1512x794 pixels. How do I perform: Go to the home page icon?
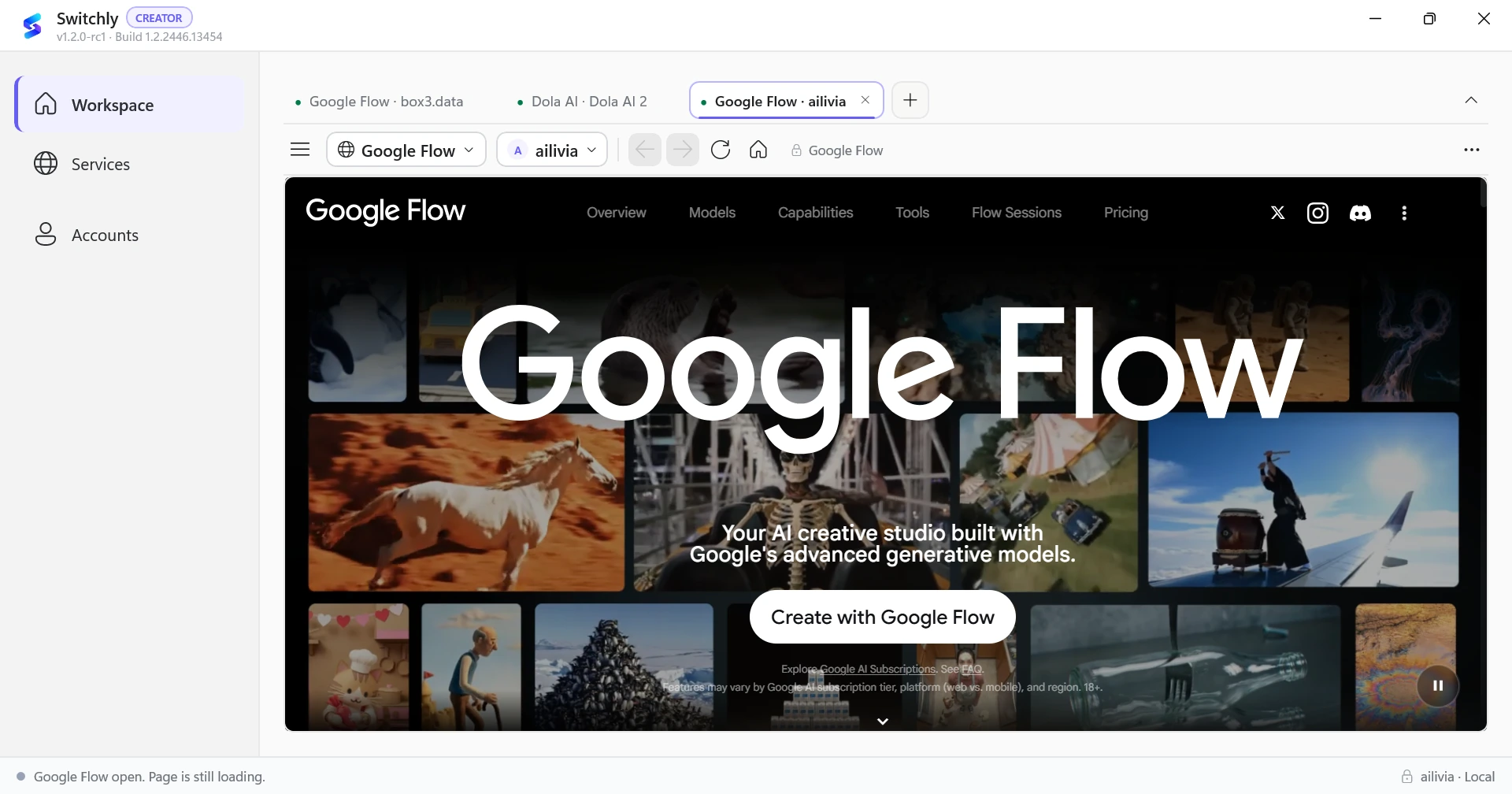pos(758,150)
